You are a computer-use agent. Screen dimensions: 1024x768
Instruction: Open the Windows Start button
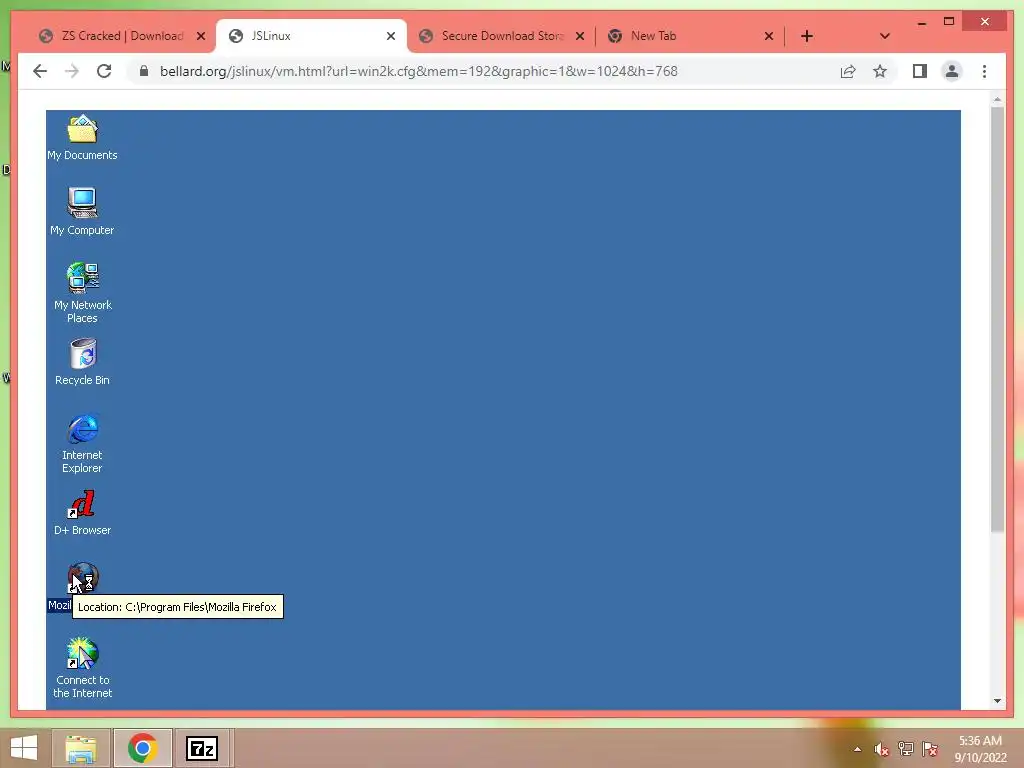pos(24,748)
